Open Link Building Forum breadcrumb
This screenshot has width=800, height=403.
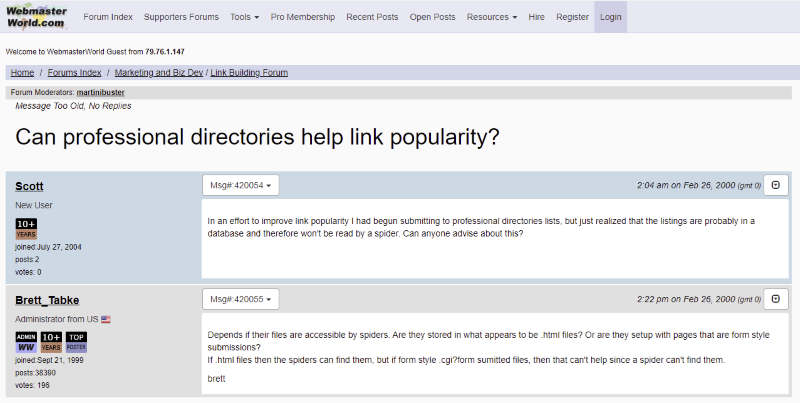[249, 72]
